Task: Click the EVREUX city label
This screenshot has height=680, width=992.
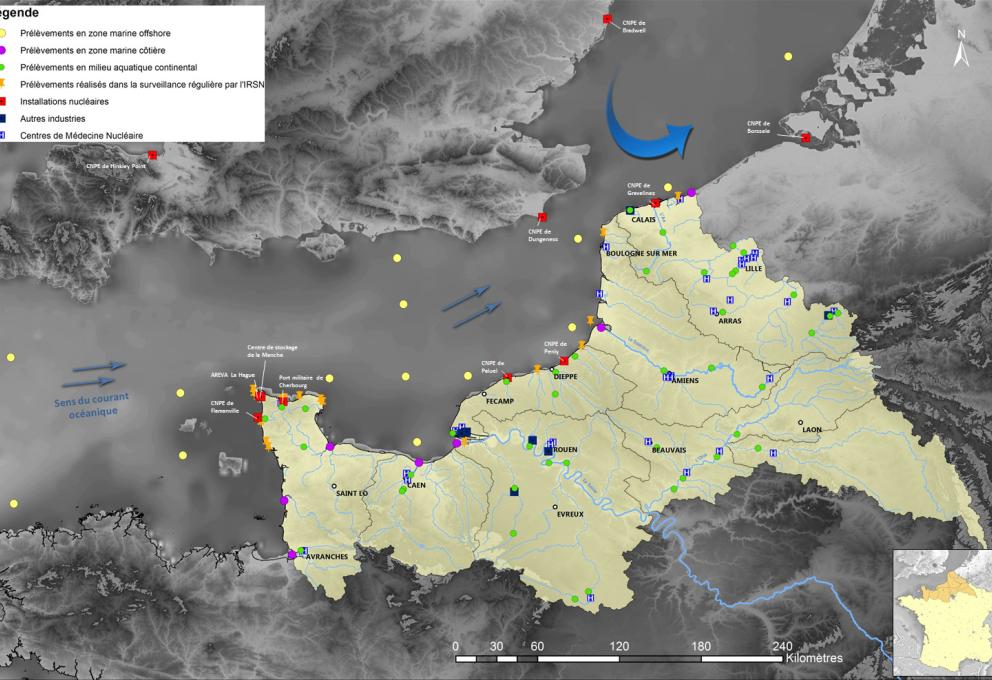Action: click(x=569, y=513)
